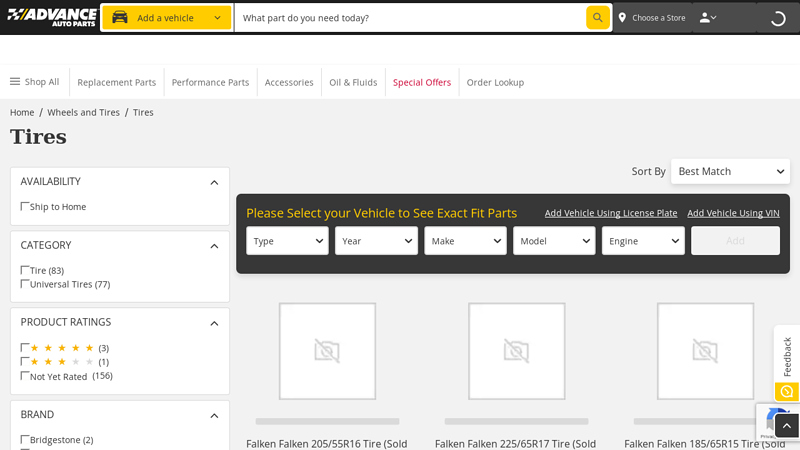Open the account profile icon menu
This screenshot has width=800, height=450.
708,18
